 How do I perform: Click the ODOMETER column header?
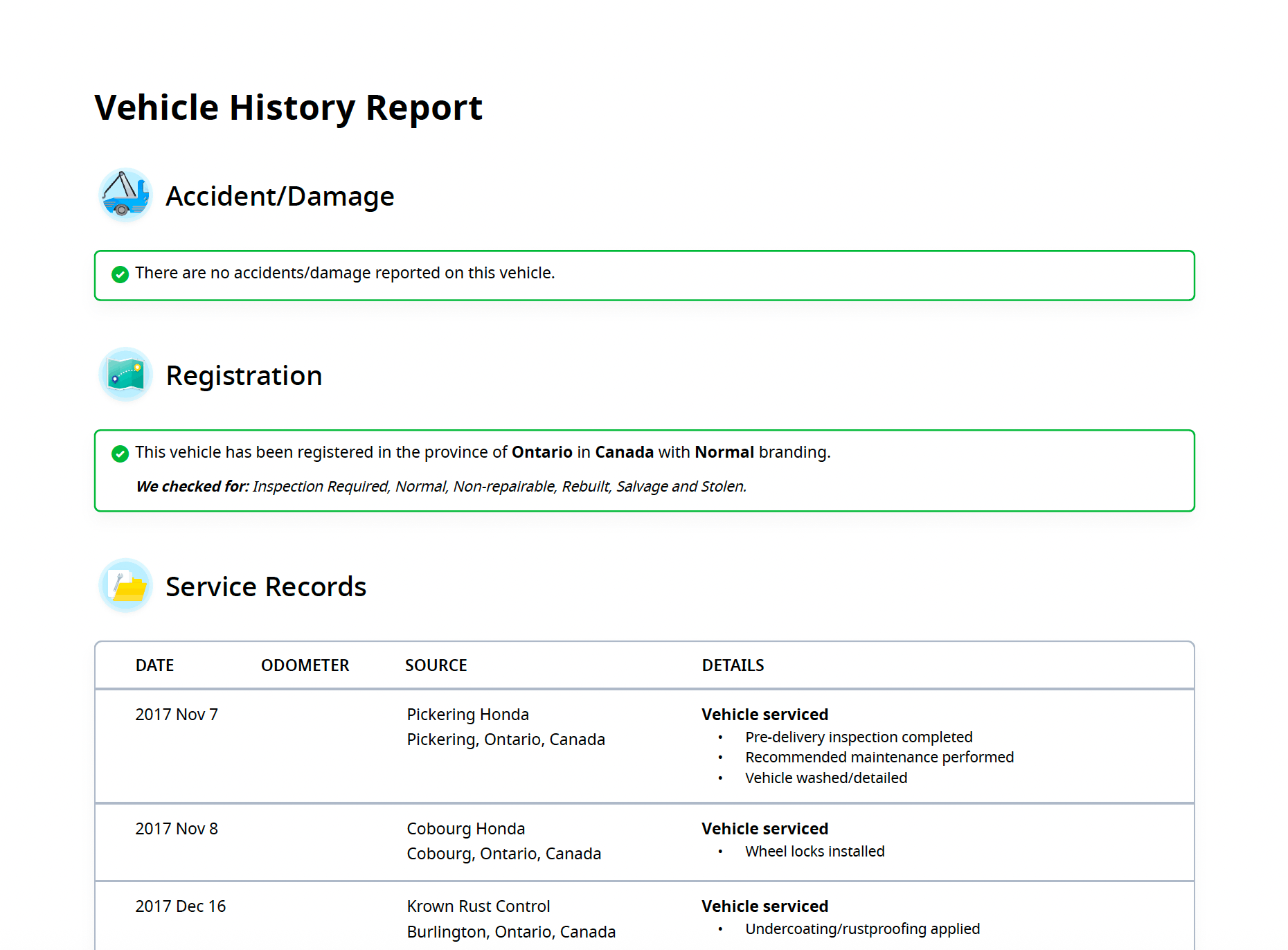[x=305, y=665]
